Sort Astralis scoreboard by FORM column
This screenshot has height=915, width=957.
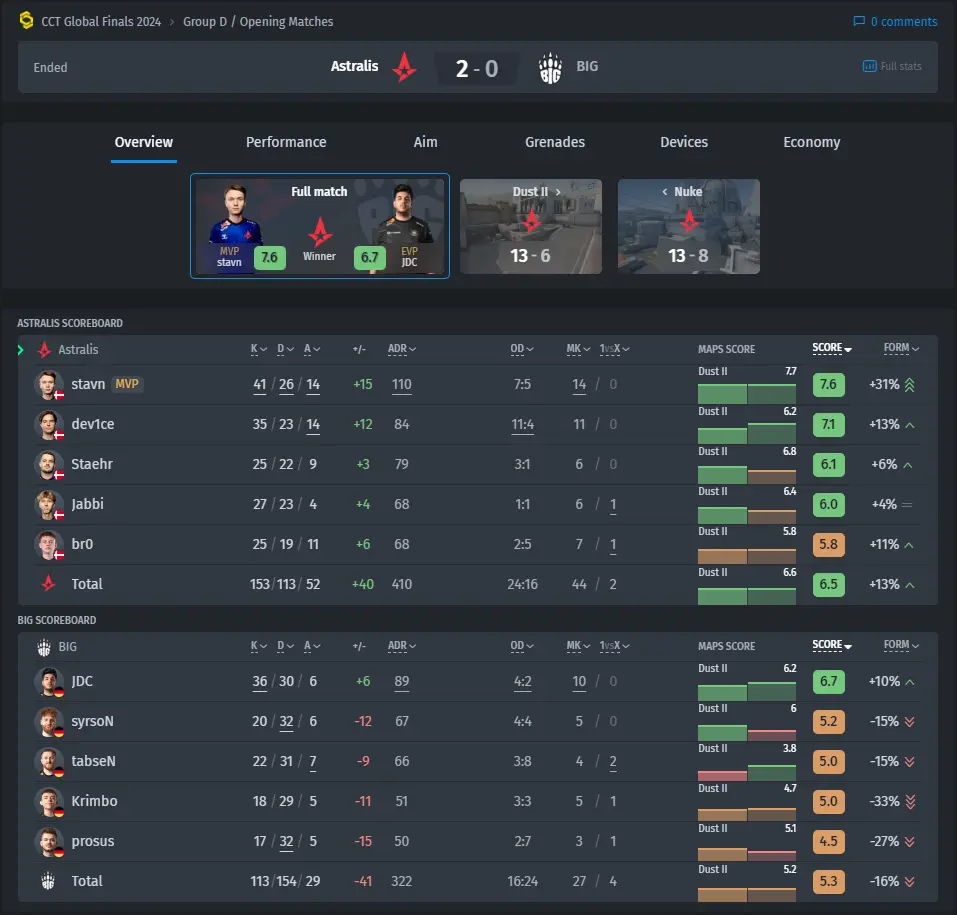tap(901, 348)
